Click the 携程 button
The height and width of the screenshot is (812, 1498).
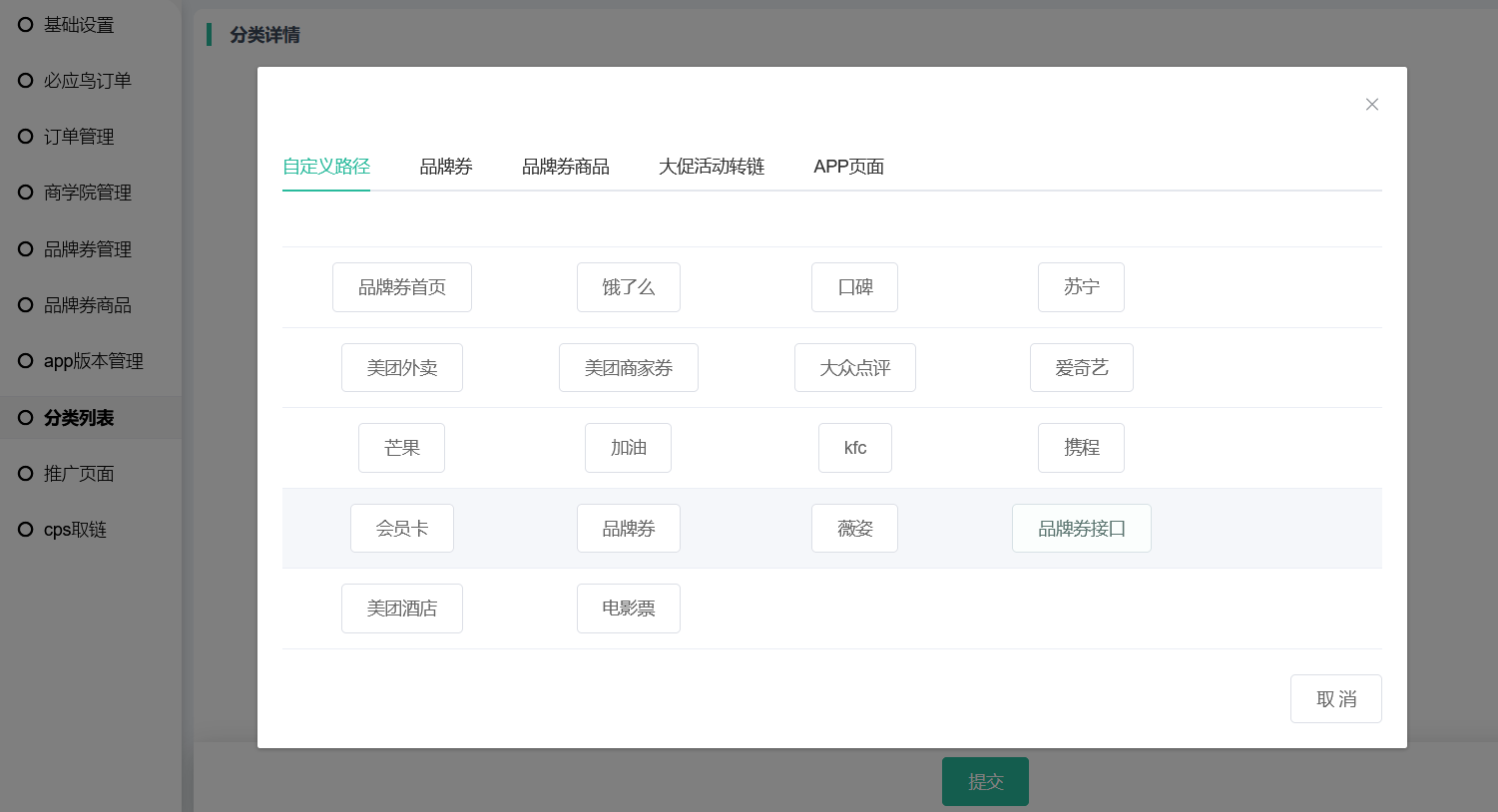(x=1082, y=448)
